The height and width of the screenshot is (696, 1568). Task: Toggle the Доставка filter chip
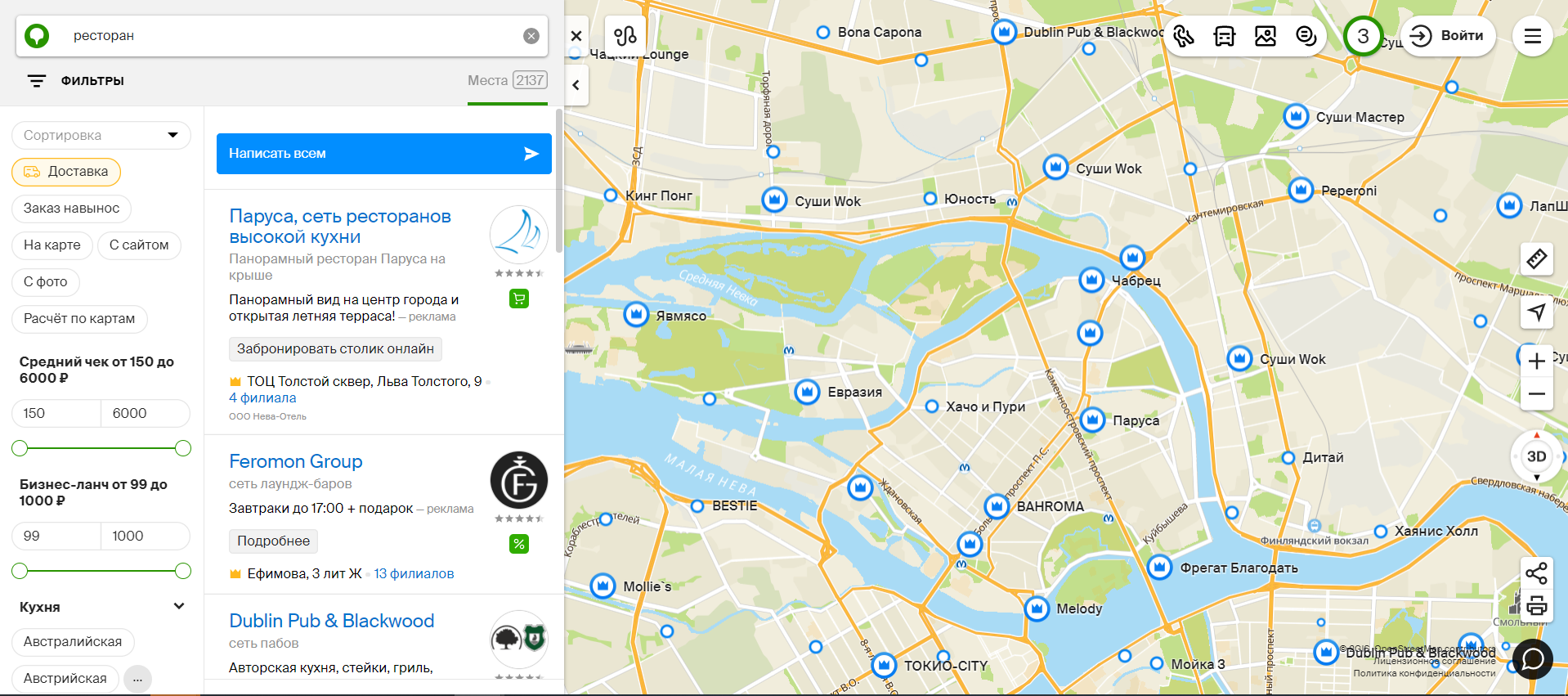coord(66,172)
